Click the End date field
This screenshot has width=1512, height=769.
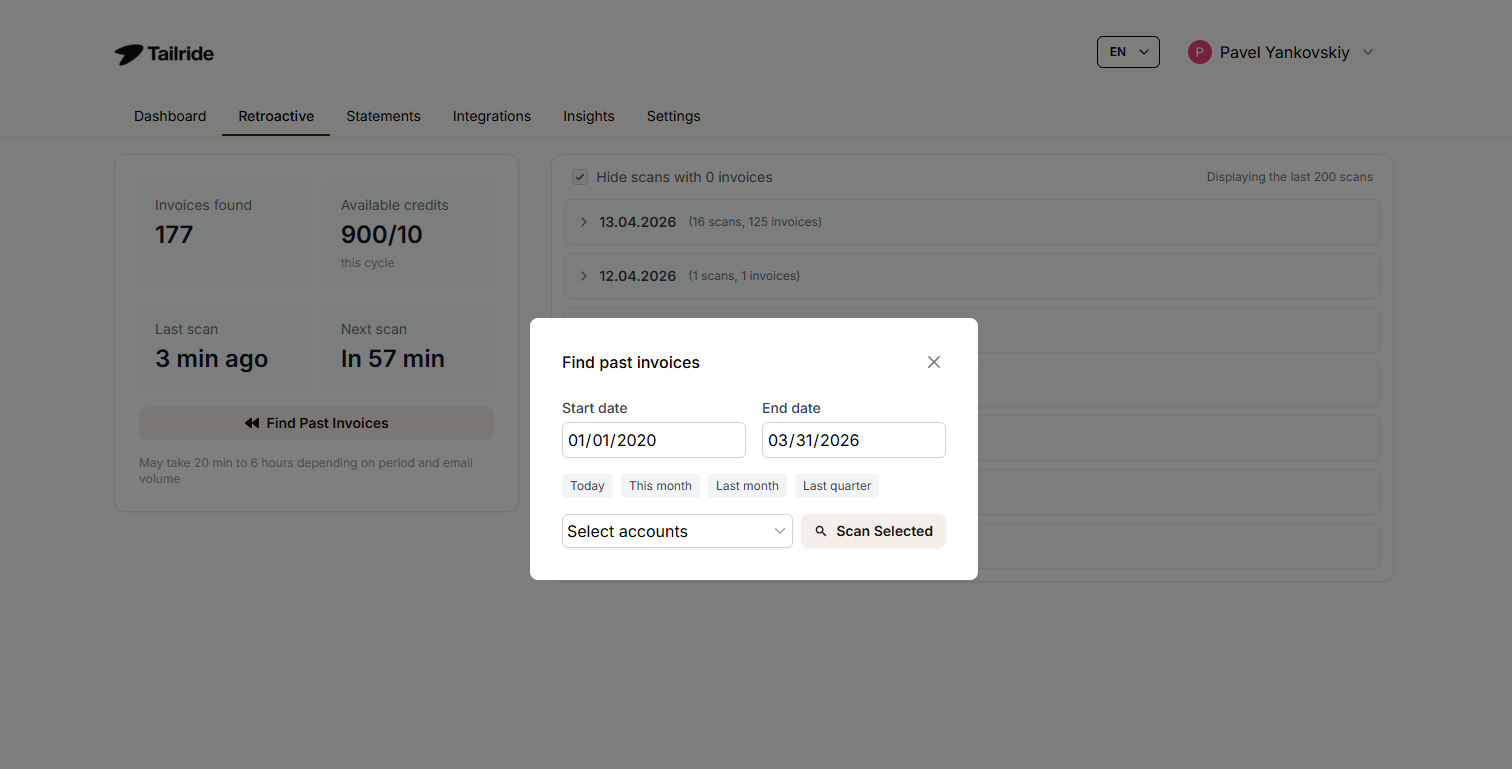click(853, 440)
